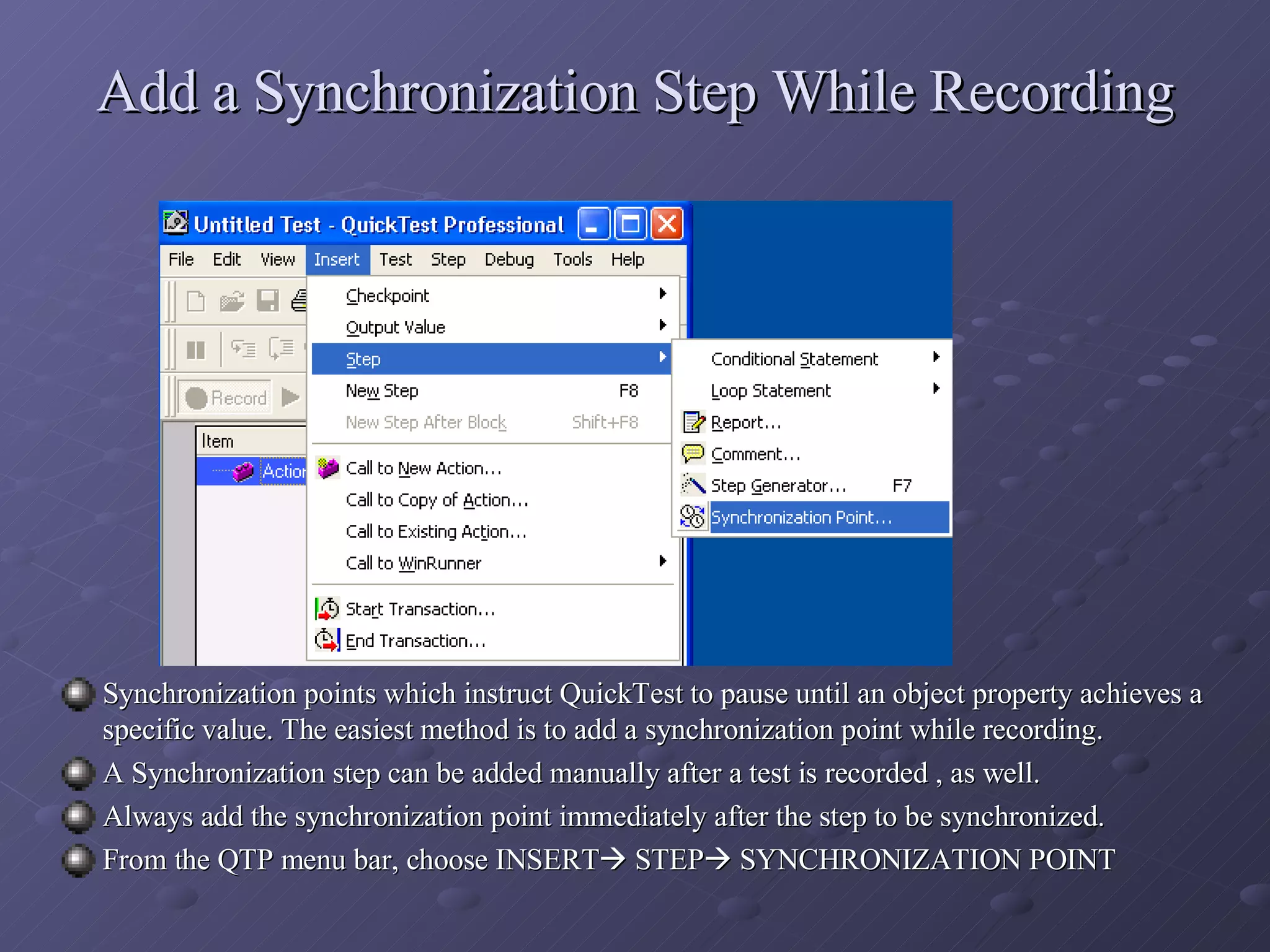Select Call to Existing Action

click(491, 531)
